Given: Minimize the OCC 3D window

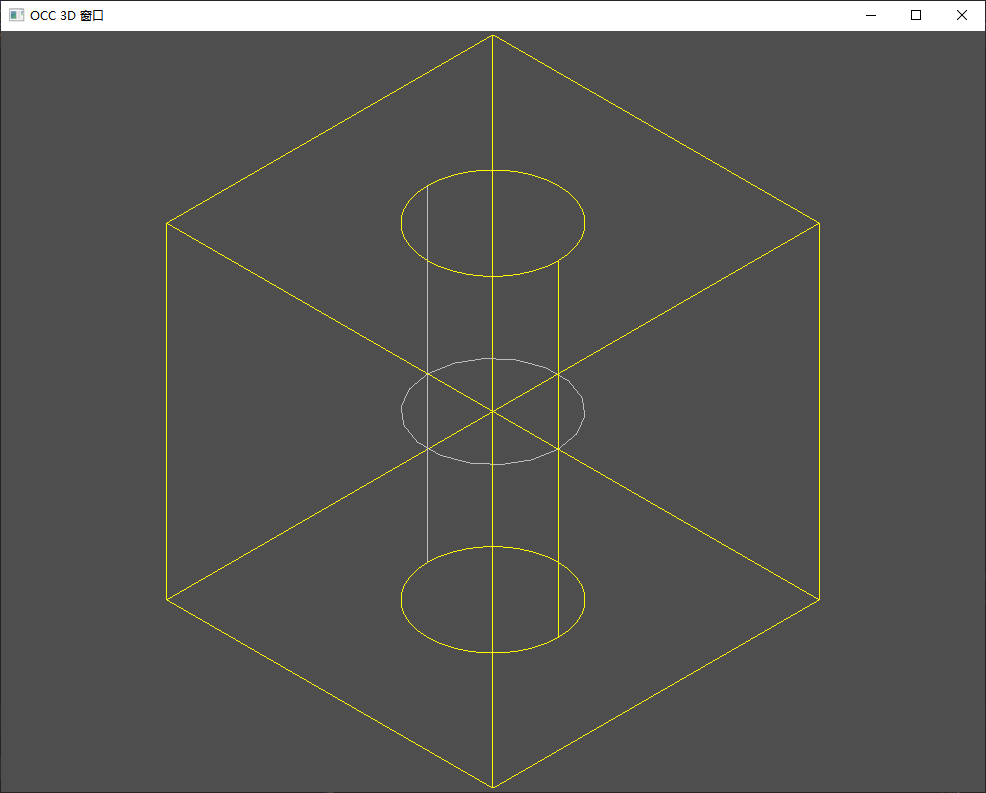Looking at the screenshot, I should pos(871,15).
